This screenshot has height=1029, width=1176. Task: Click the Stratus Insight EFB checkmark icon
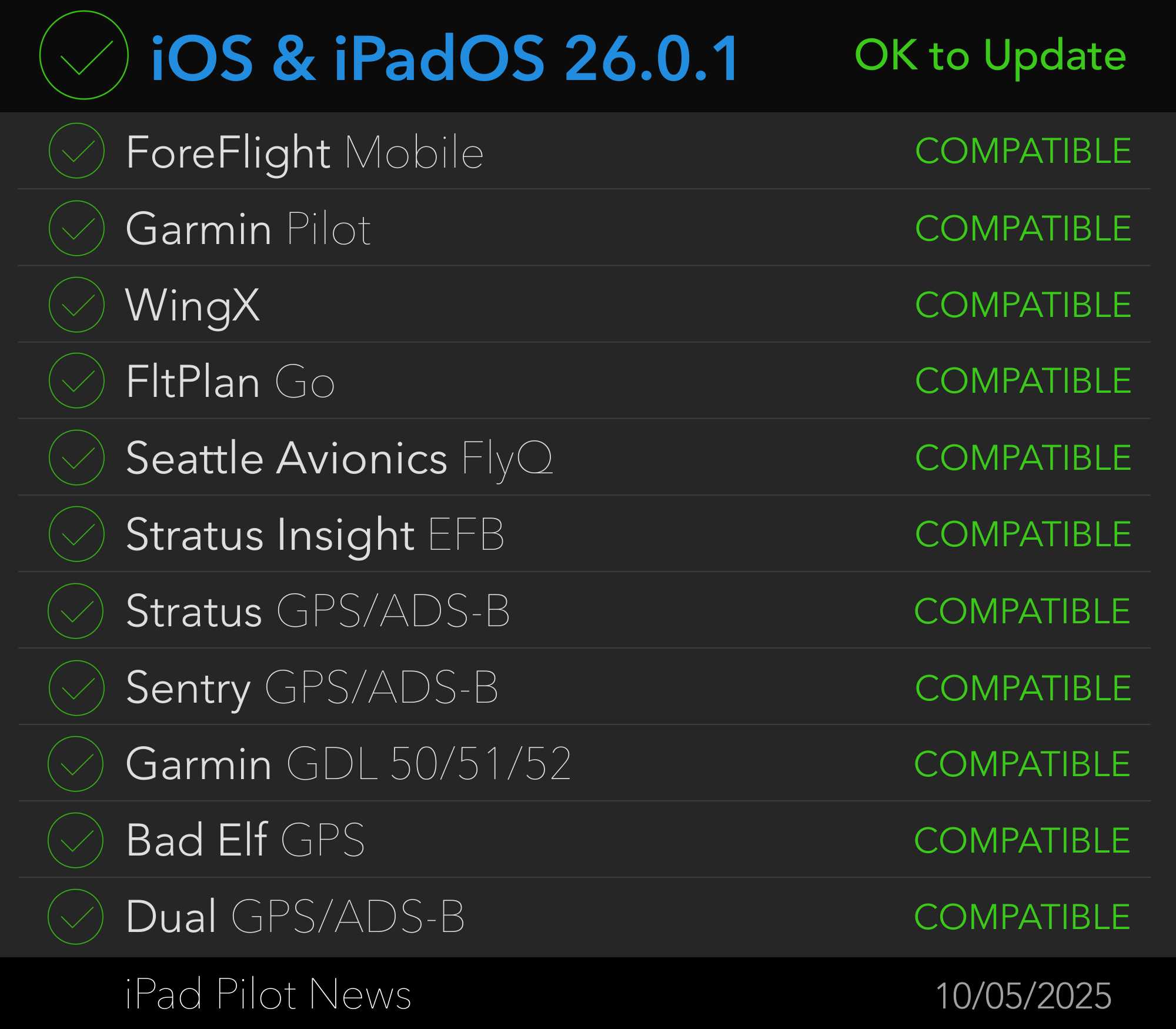pos(77,534)
